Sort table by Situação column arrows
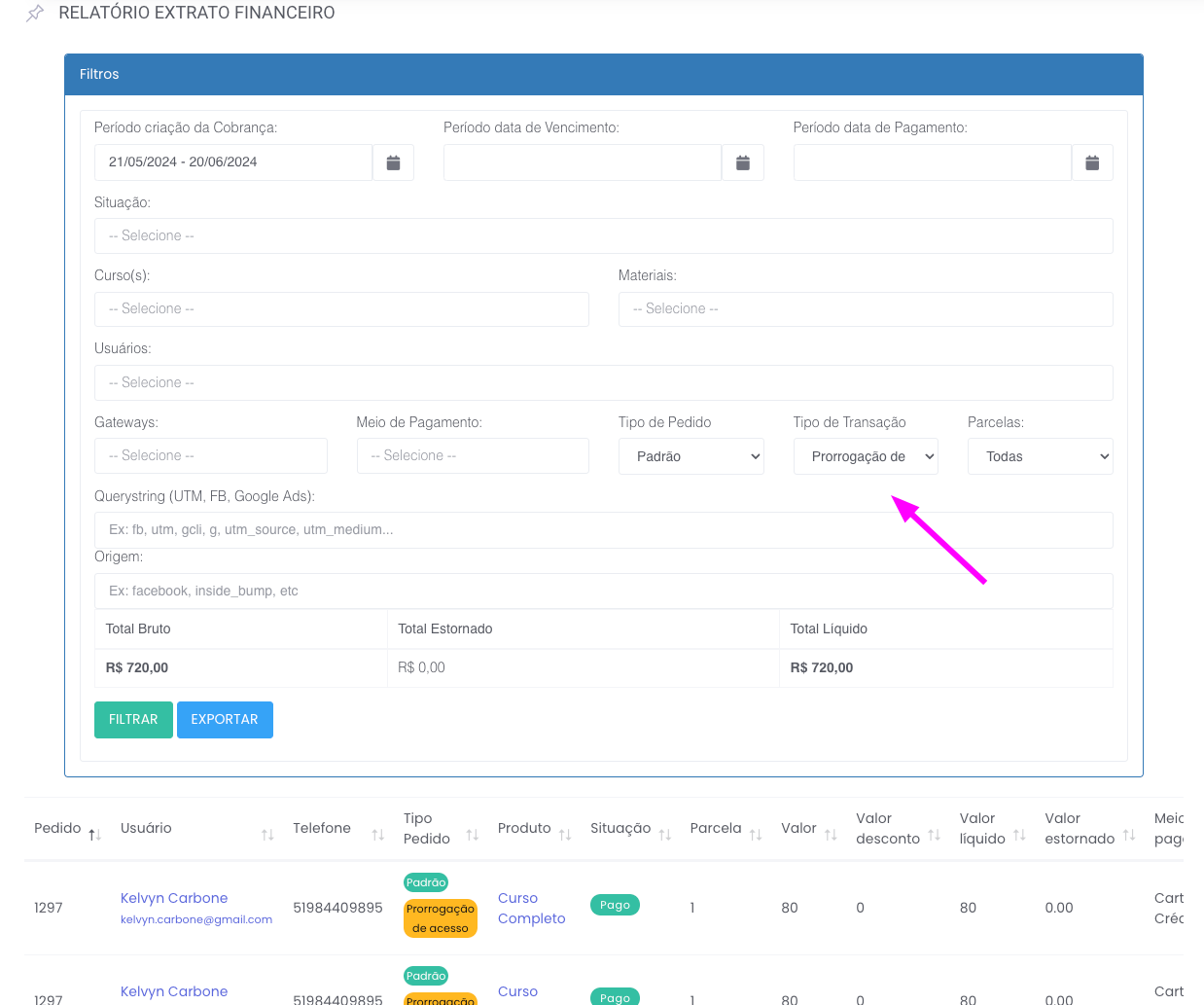 tap(665, 835)
